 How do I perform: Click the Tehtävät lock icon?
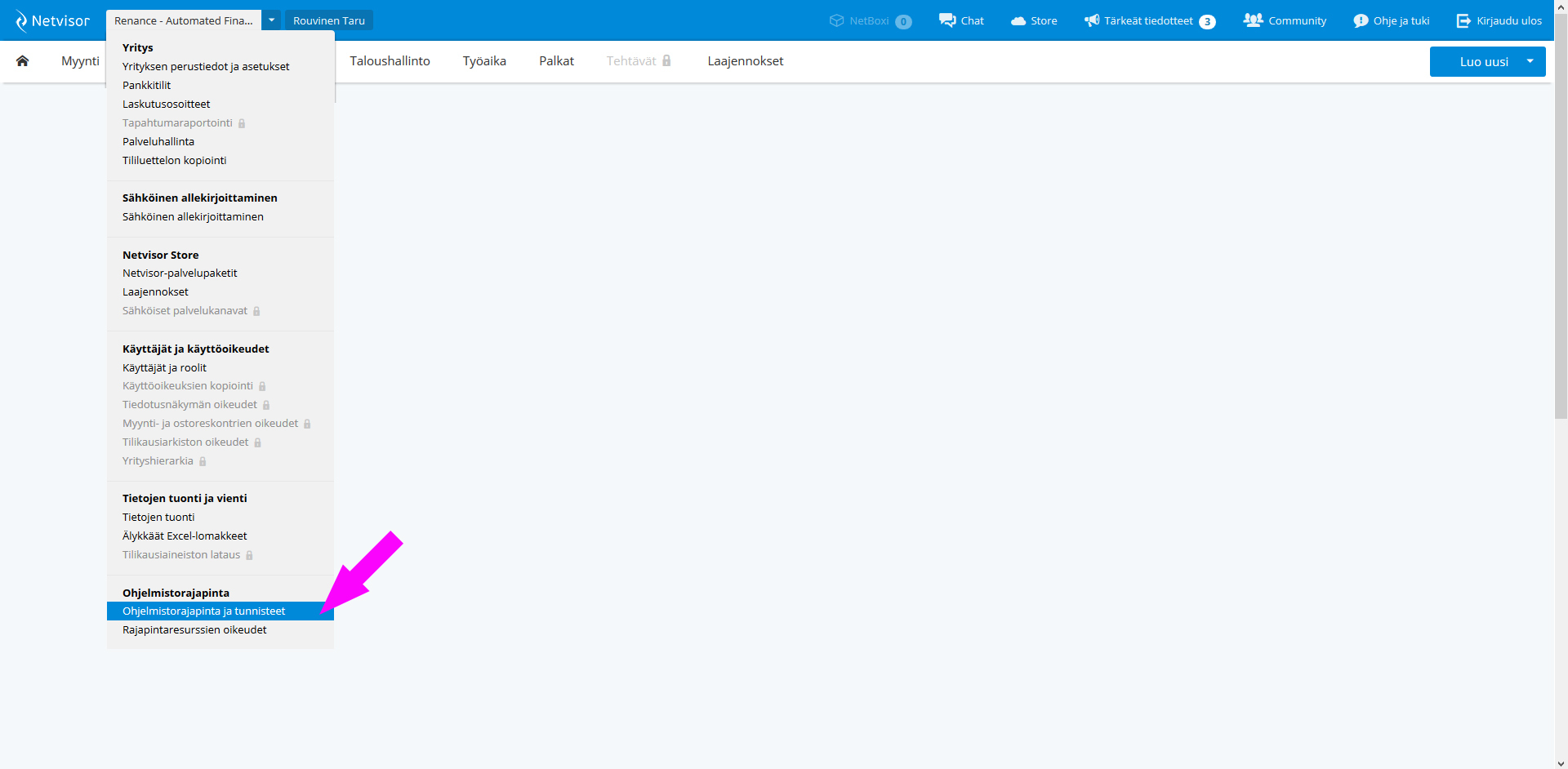point(666,60)
